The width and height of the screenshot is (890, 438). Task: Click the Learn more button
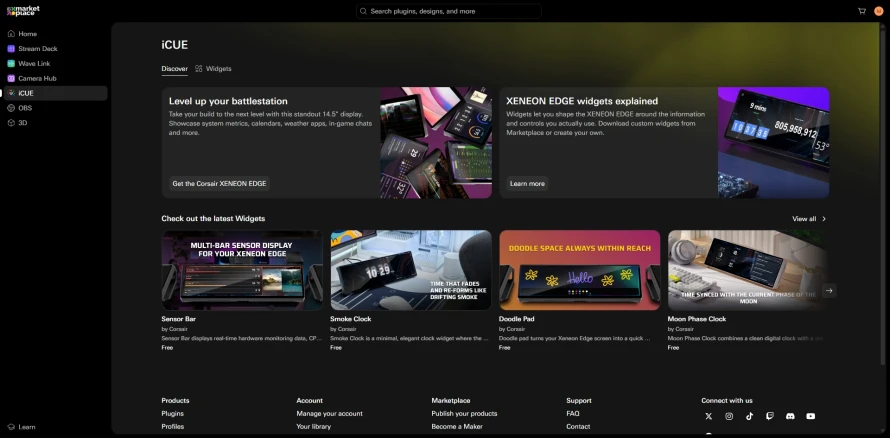click(527, 184)
